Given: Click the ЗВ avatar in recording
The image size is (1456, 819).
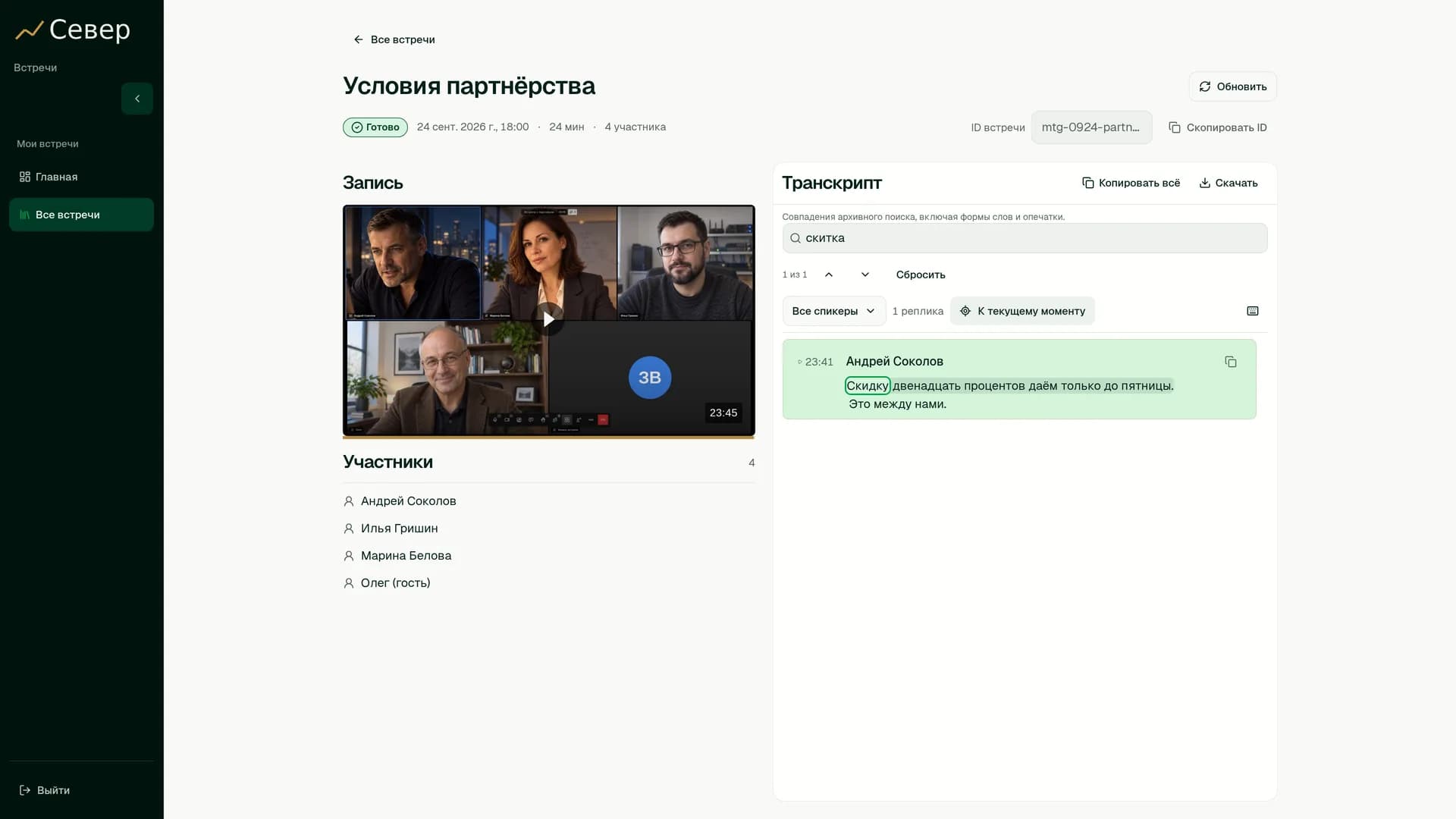Looking at the screenshot, I should pyautogui.click(x=650, y=378).
